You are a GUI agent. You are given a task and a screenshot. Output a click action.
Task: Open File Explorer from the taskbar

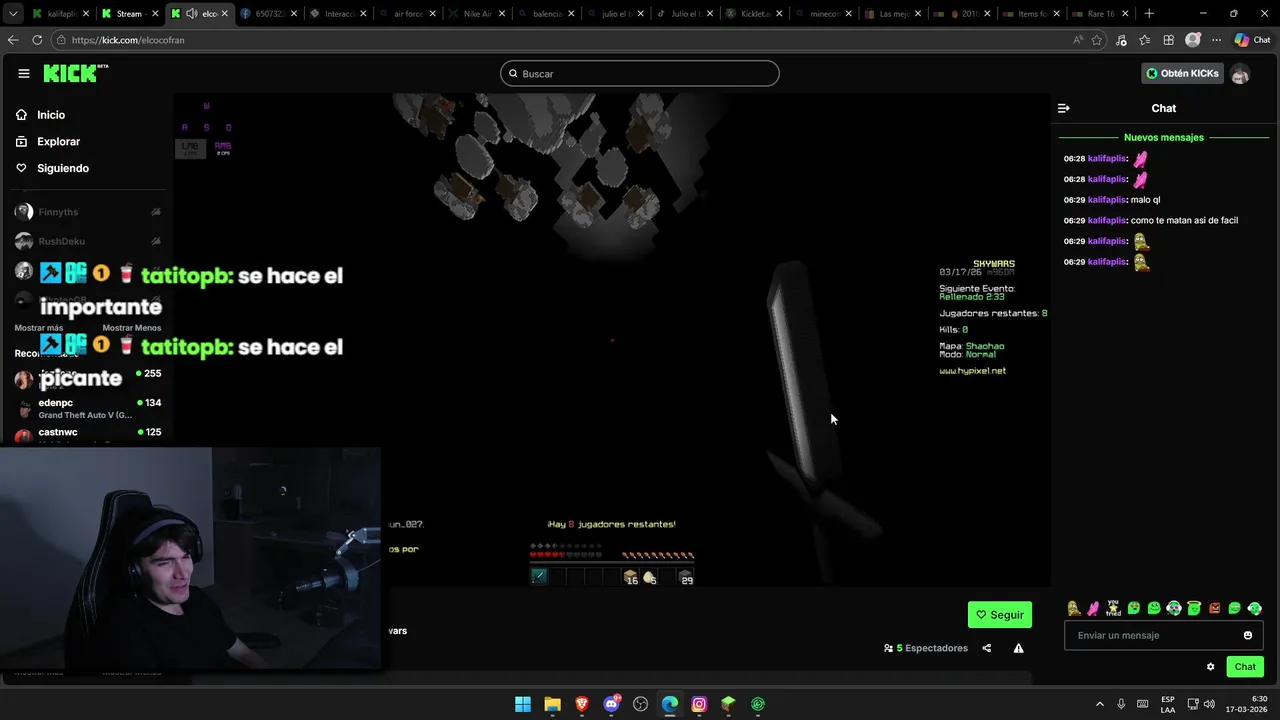coord(552,704)
